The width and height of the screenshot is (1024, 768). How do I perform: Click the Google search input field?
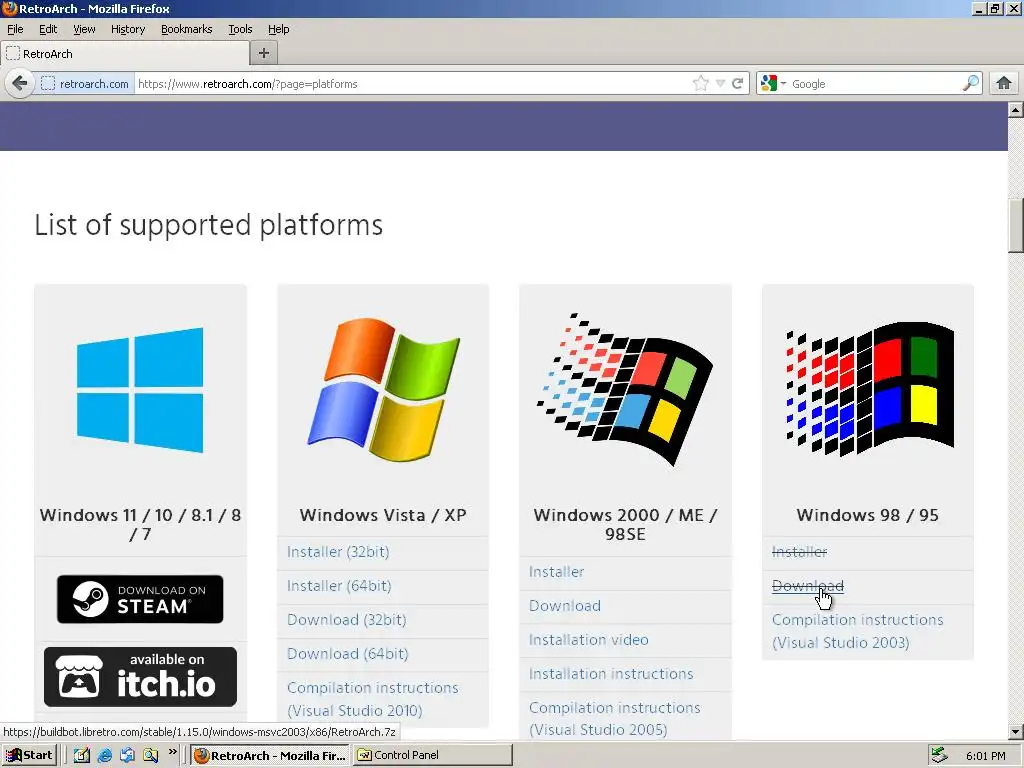(x=875, y=84)
